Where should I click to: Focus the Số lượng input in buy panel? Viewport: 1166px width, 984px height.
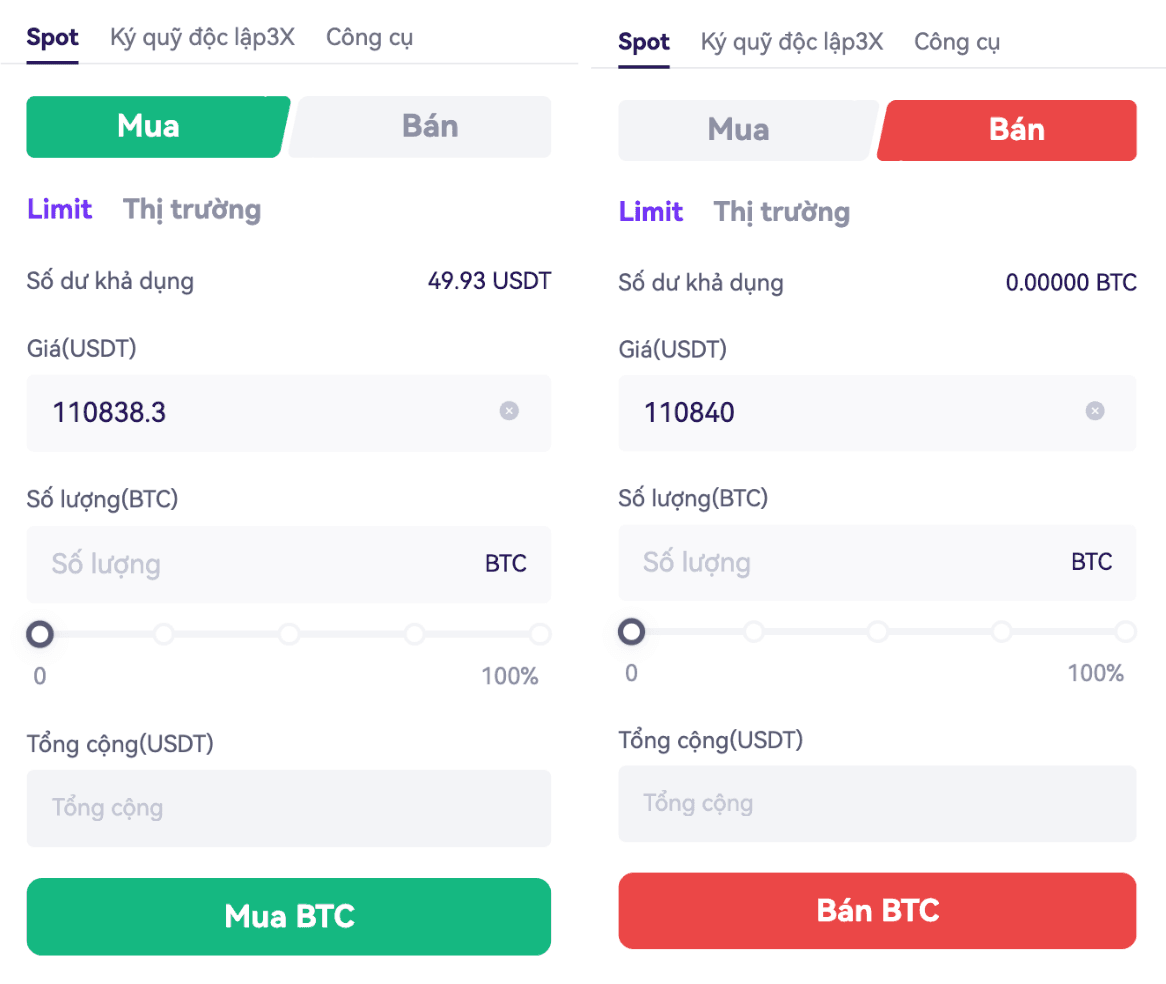coord(289,564)
